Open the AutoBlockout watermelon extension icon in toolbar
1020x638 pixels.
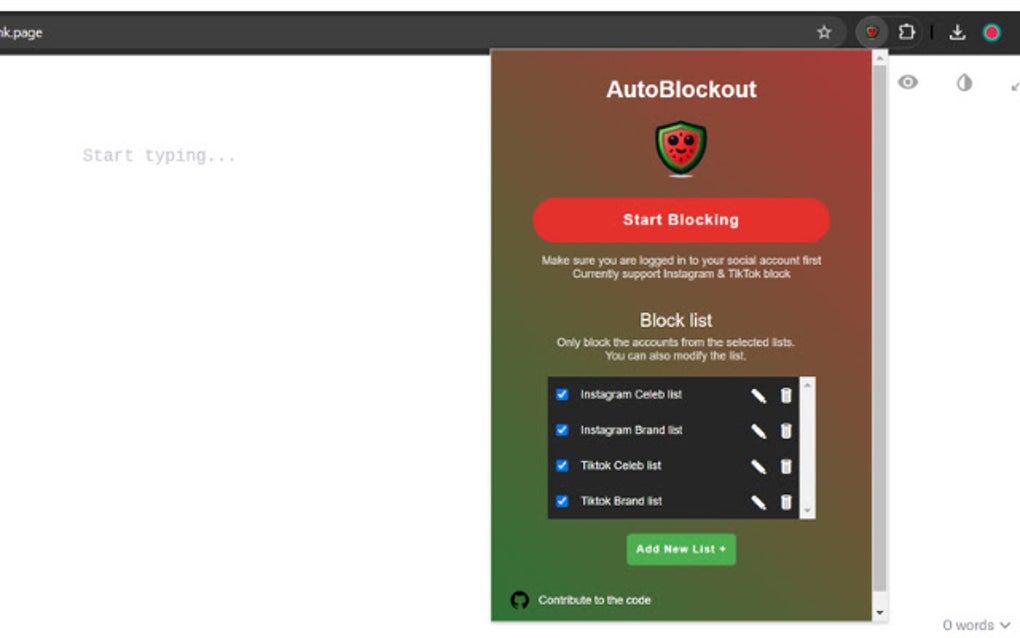click(871, 31)
